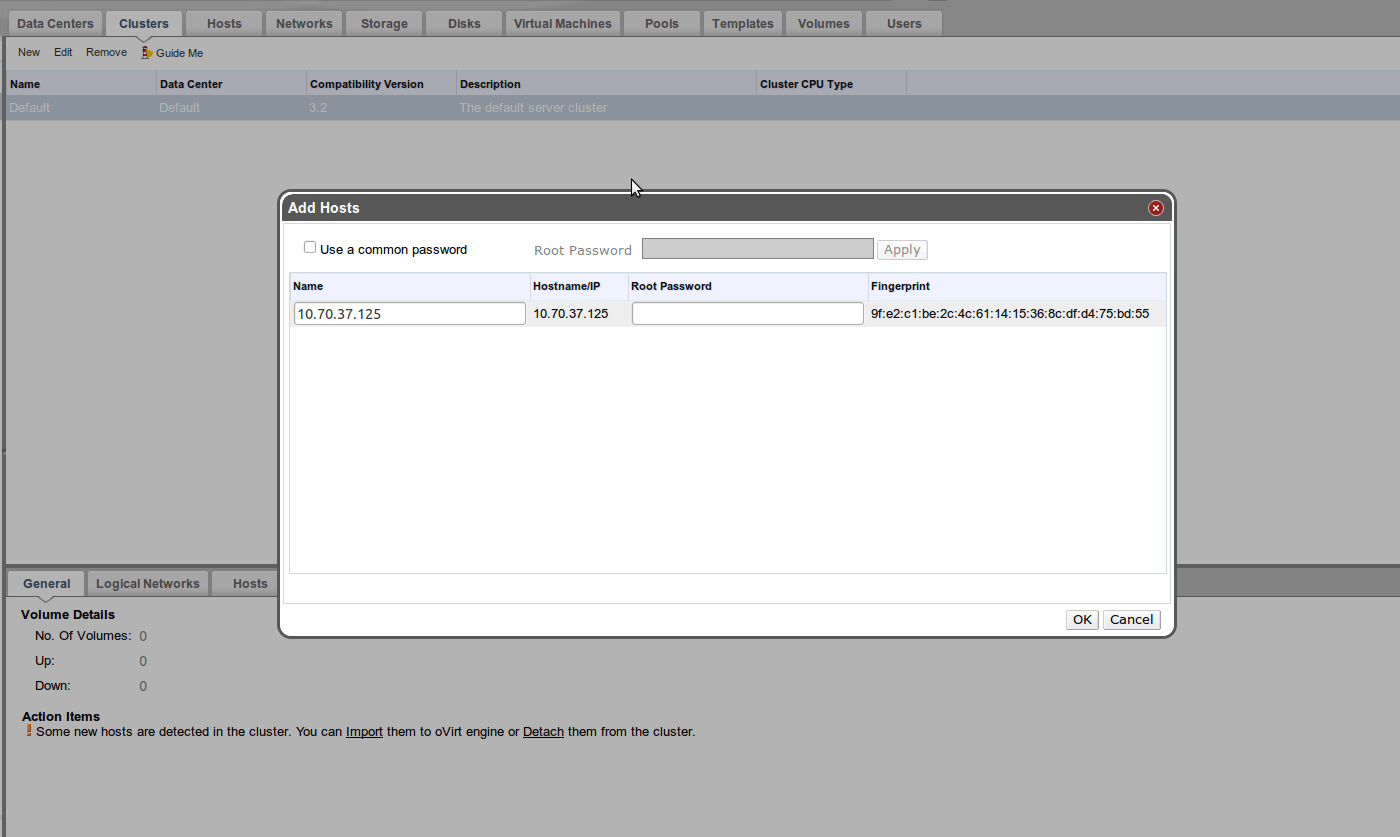Viewport: 1400px width, 837px height.
Task: Click New in the clusters toolbar
Action: point(29,52)
